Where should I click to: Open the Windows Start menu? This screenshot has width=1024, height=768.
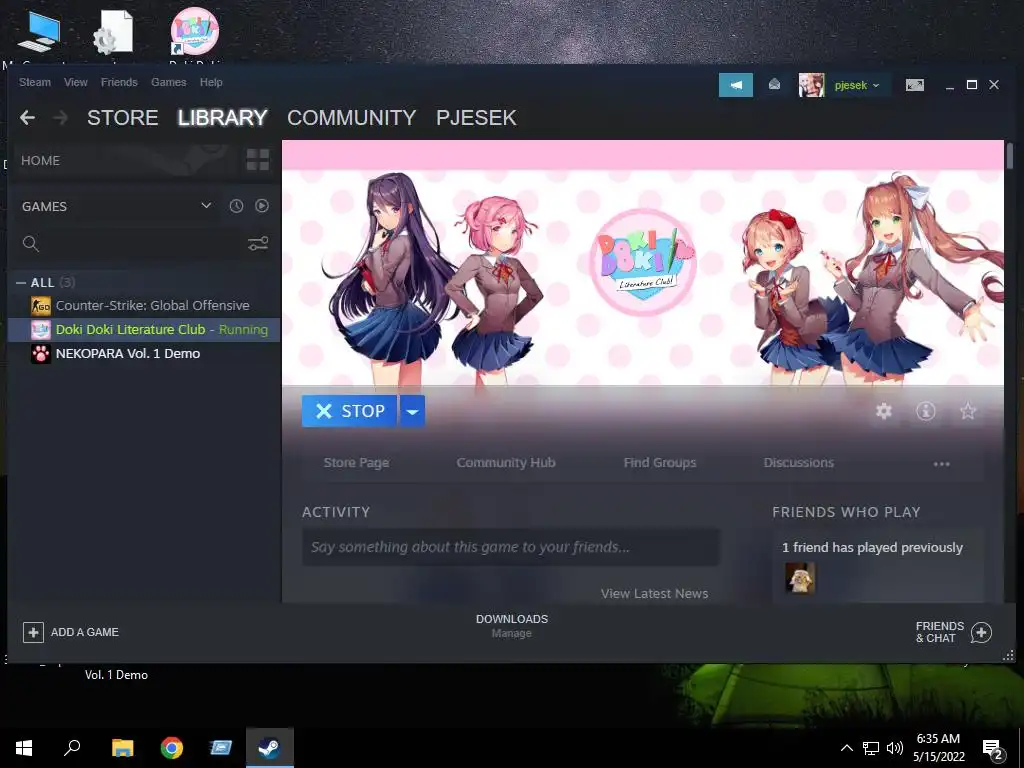24,748
